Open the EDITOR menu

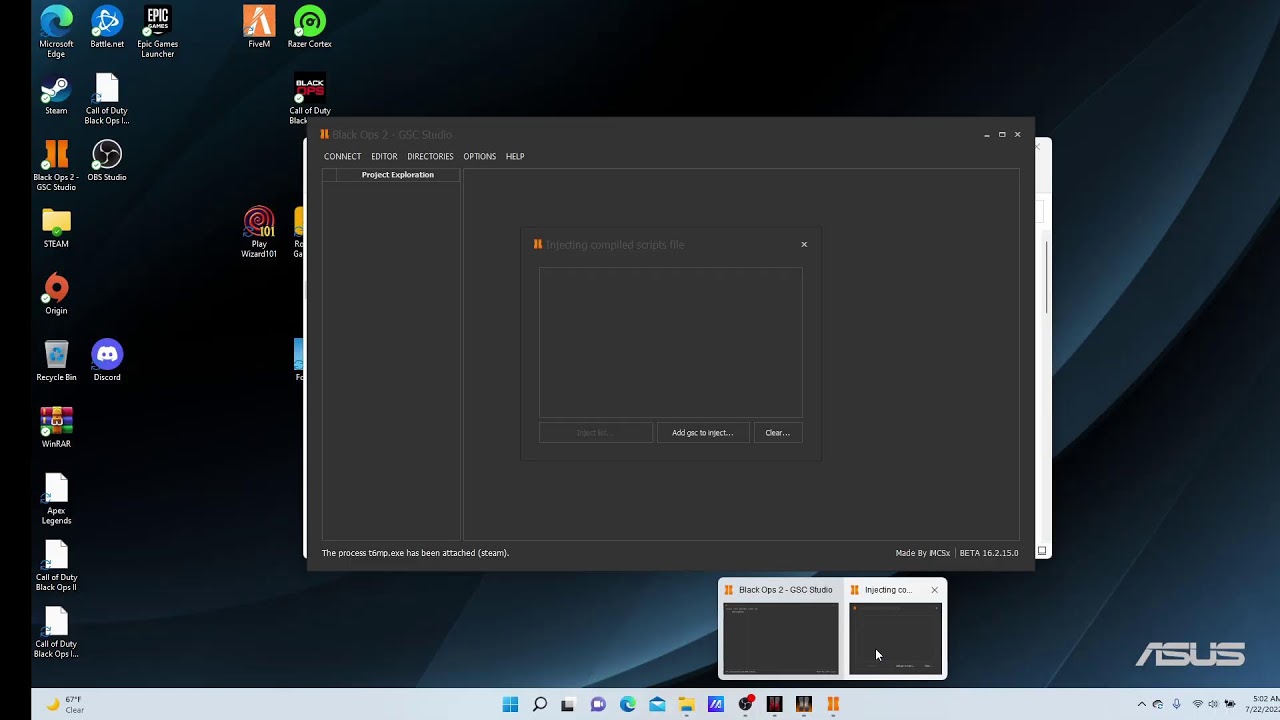click(x=384, y=156)
